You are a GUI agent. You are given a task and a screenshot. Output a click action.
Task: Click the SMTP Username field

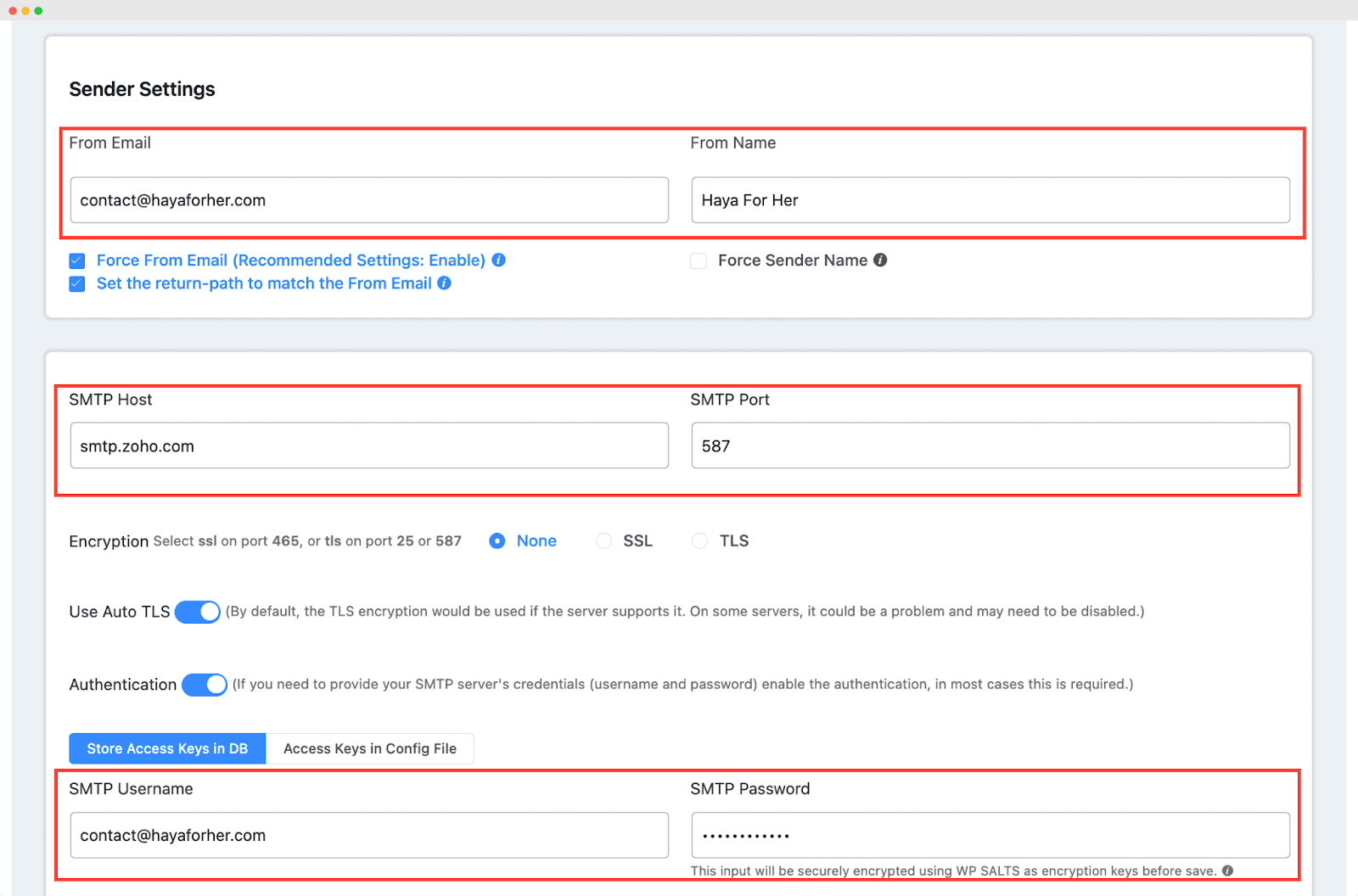(369, 836)
